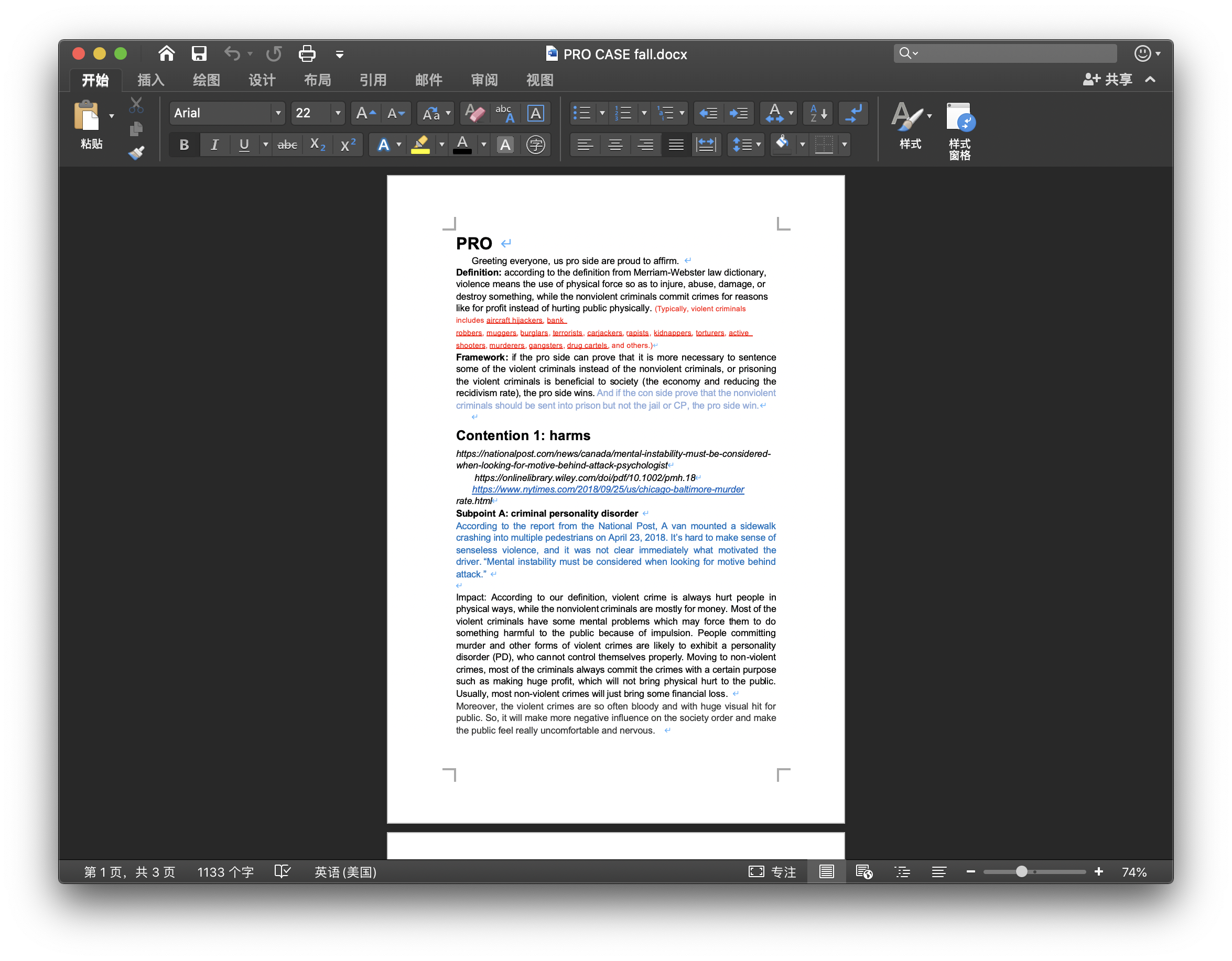This screenshot has width=1232, height=961.
Task: Switch to Draft view
Action: coord(939,872)
